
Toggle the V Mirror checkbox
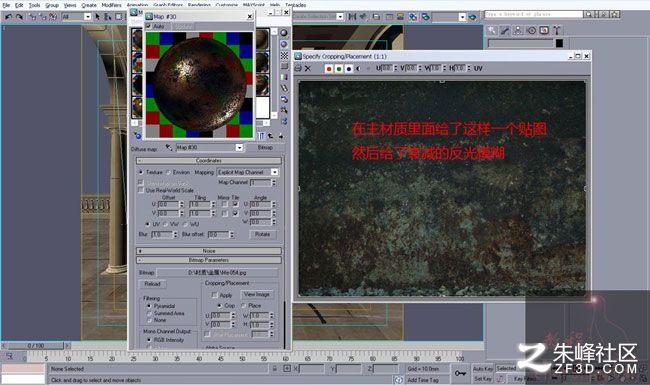pos(224,213)
